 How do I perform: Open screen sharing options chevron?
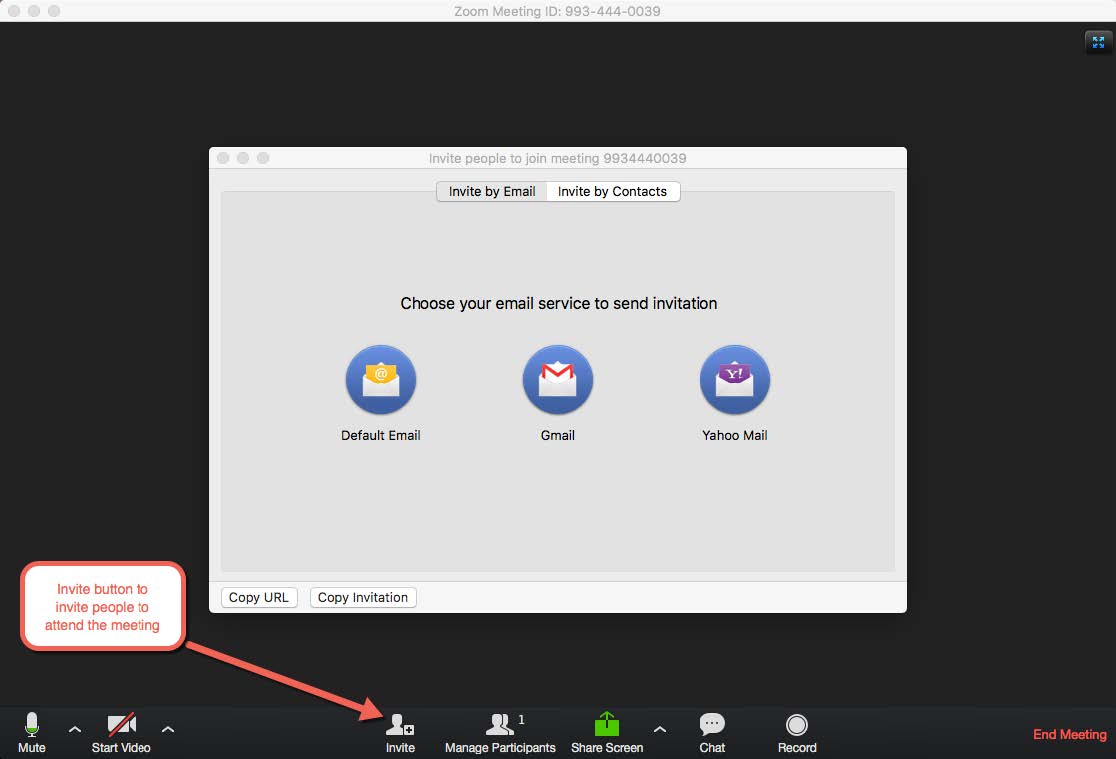(660, 731)
